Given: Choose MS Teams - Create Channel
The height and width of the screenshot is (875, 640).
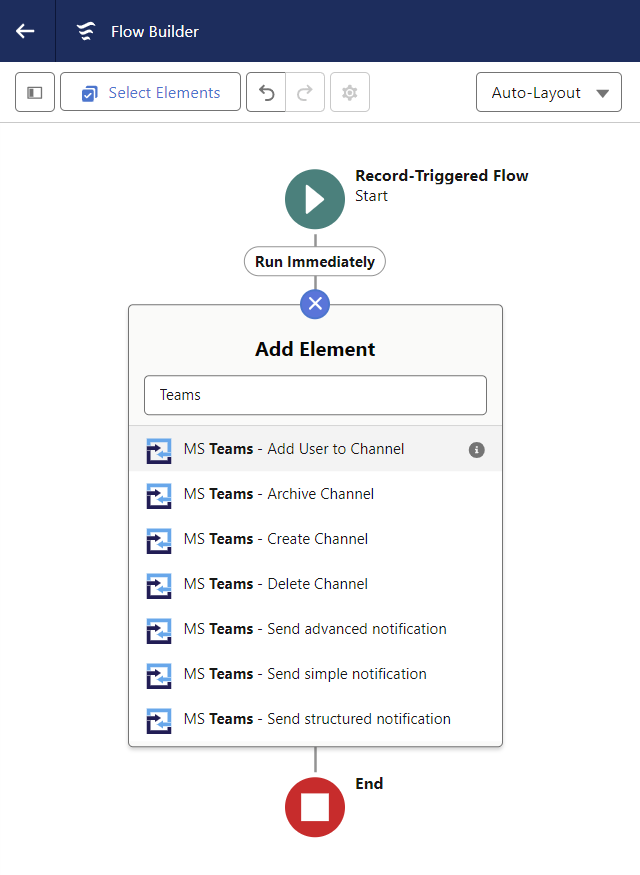Looking at the screenshot, I should [x=315, y=539].
